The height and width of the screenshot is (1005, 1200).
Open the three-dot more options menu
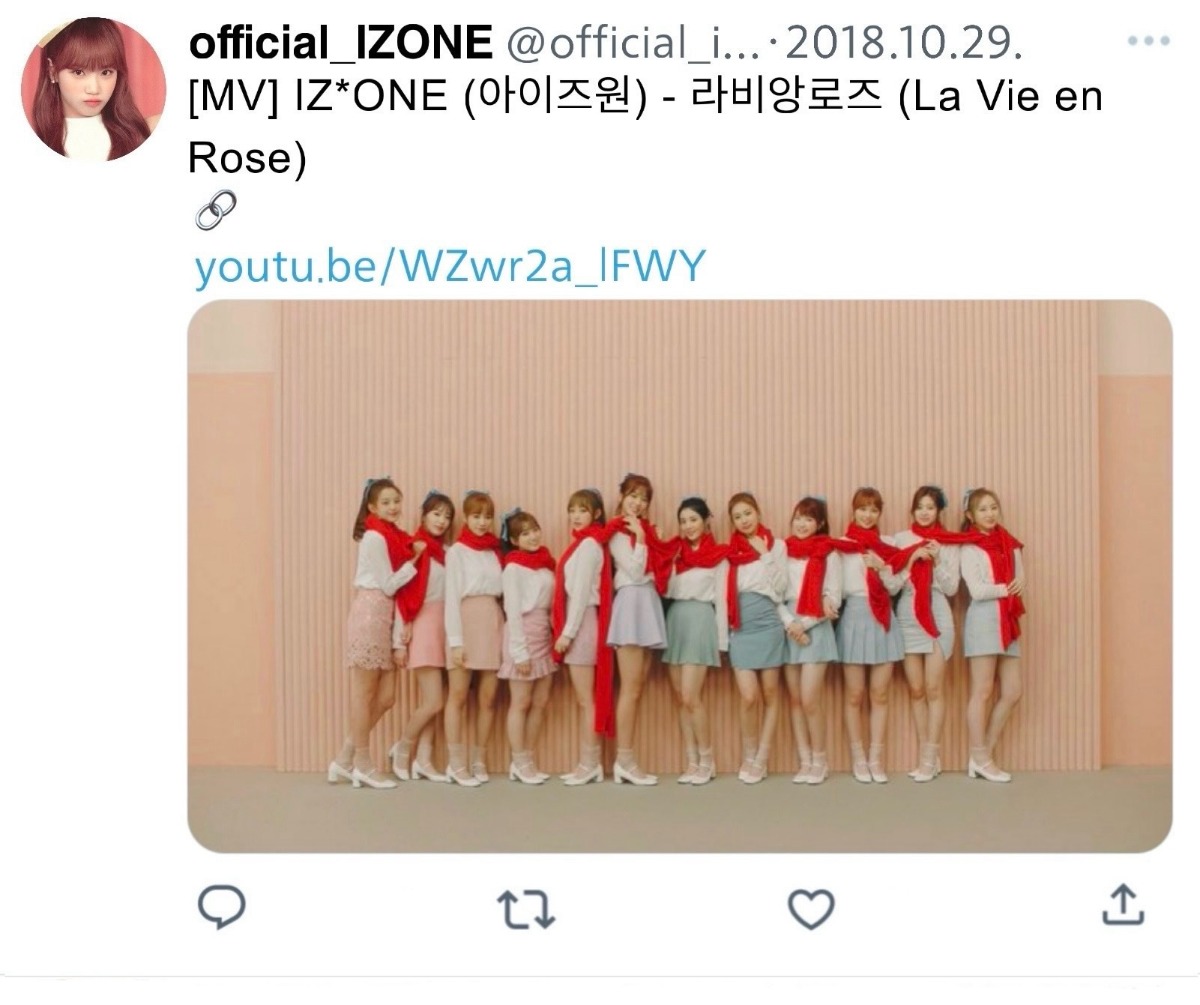(x=1148, y=42)
